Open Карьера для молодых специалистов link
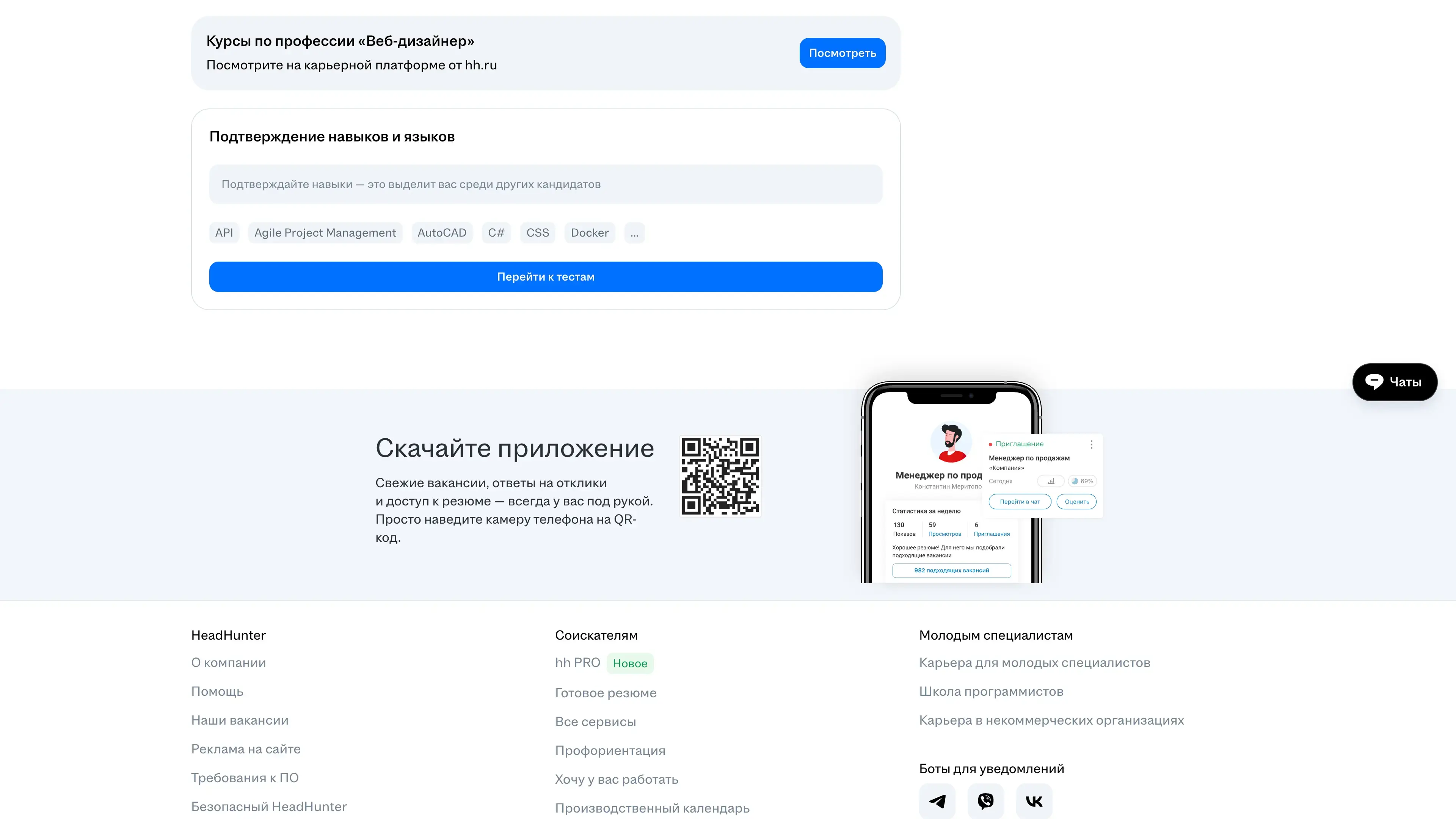The height and width of the screenshot is (819, 1456). click(1034, 662)
